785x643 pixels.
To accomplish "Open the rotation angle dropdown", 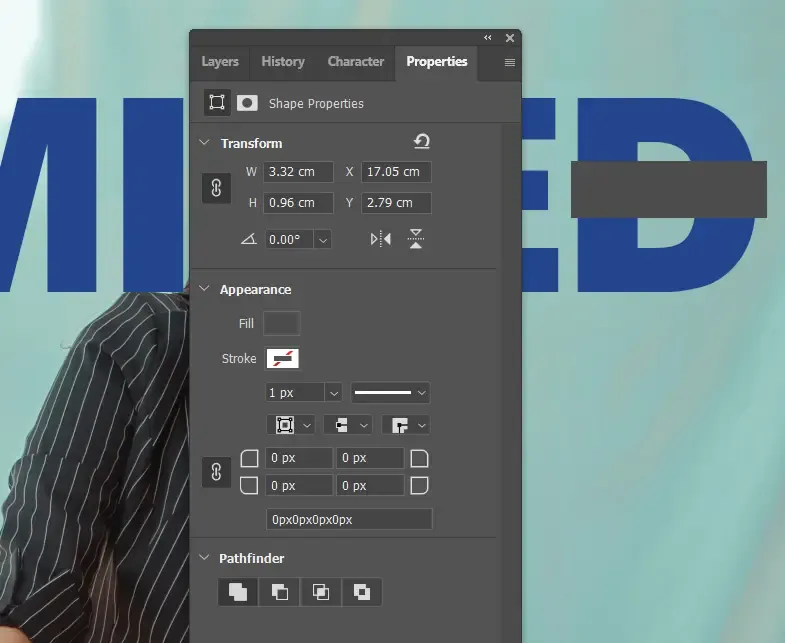I will (x=323, y=239).
